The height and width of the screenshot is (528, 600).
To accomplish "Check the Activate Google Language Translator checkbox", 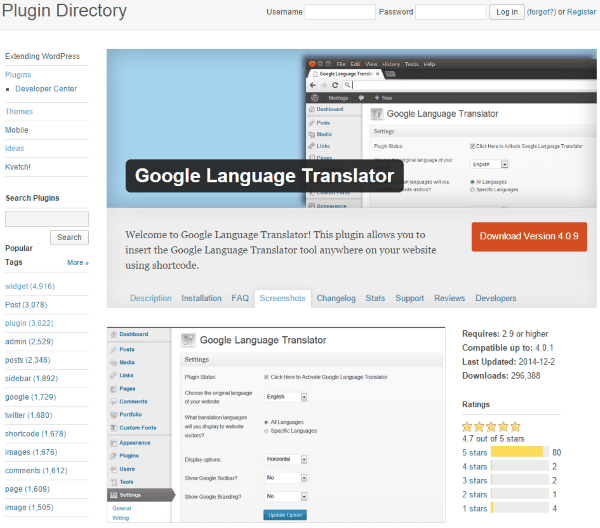I will pos(266,377).
